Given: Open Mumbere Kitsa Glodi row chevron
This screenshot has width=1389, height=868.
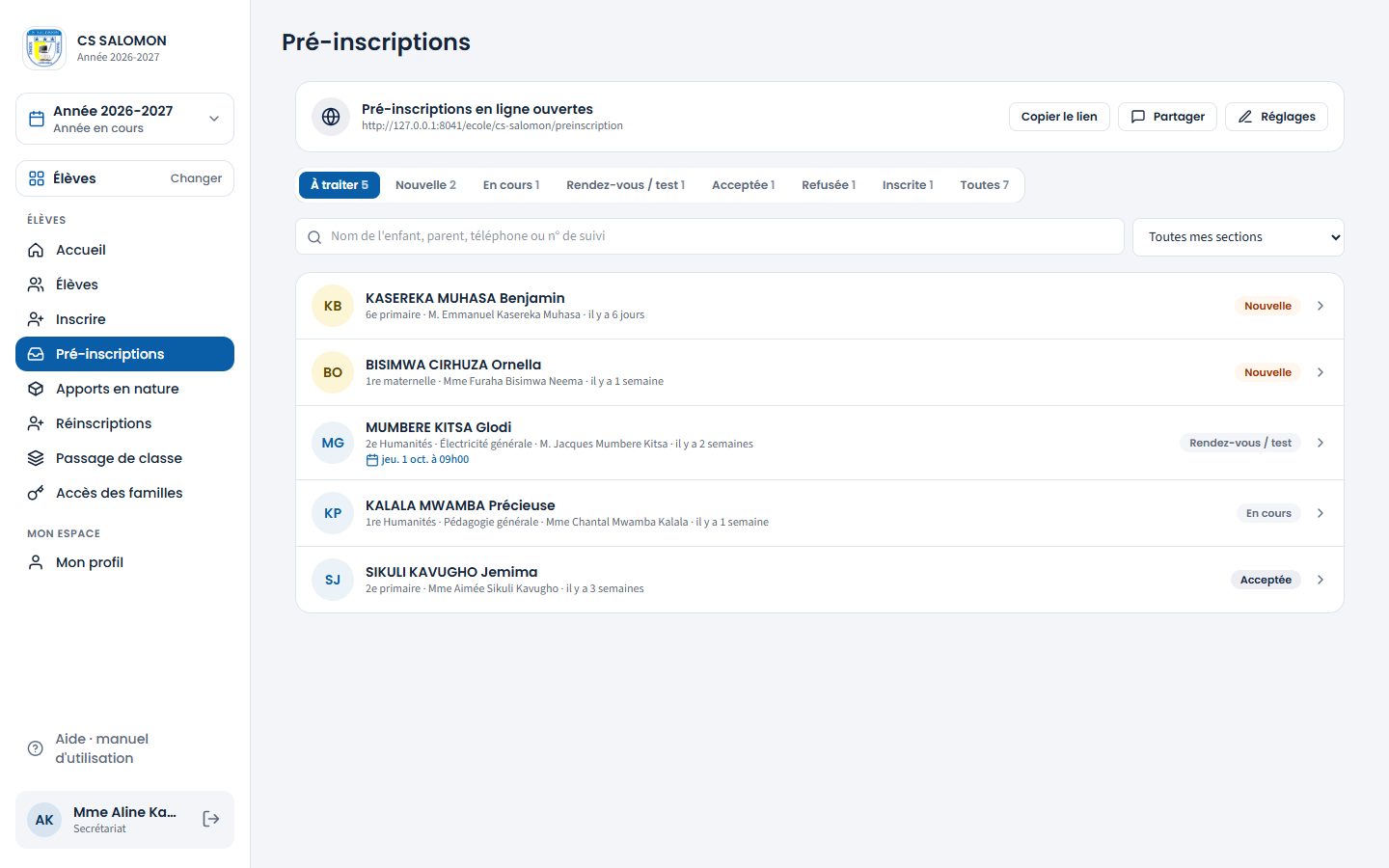Looking at the screenshot, I should [x=1321, y=443].
